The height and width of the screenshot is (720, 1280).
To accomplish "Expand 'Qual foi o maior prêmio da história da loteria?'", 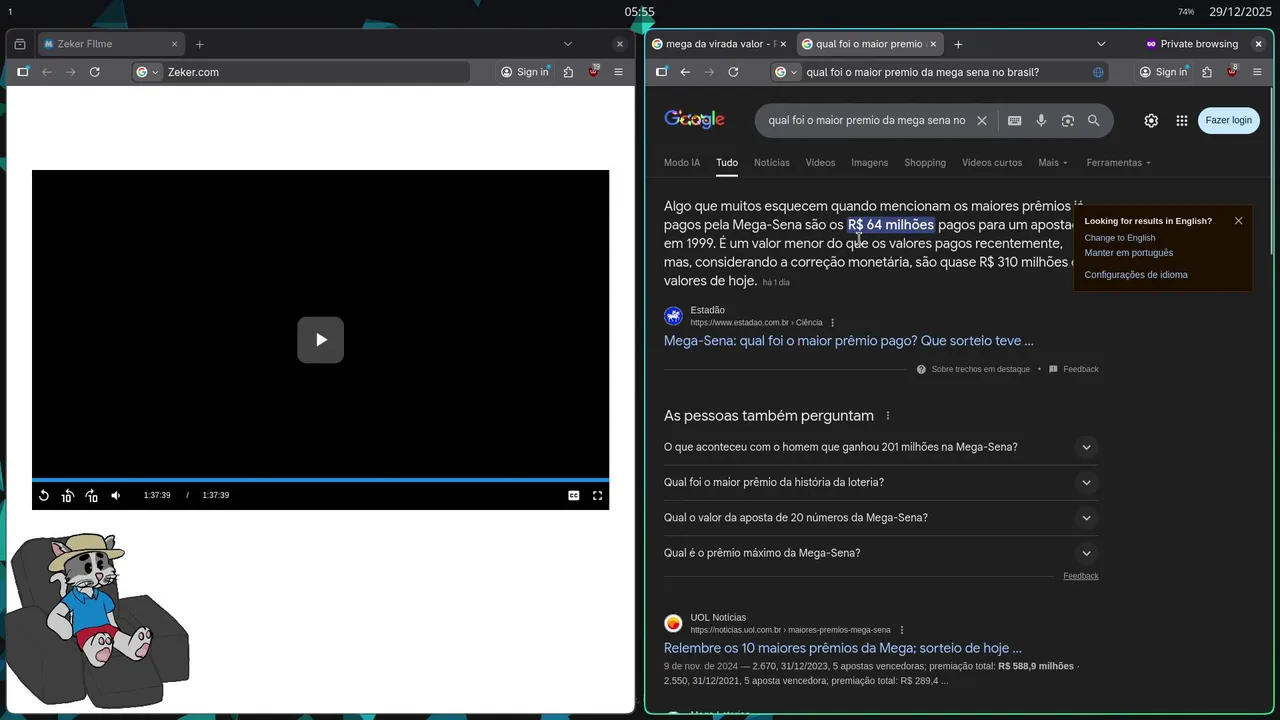I will pos(881,482).
